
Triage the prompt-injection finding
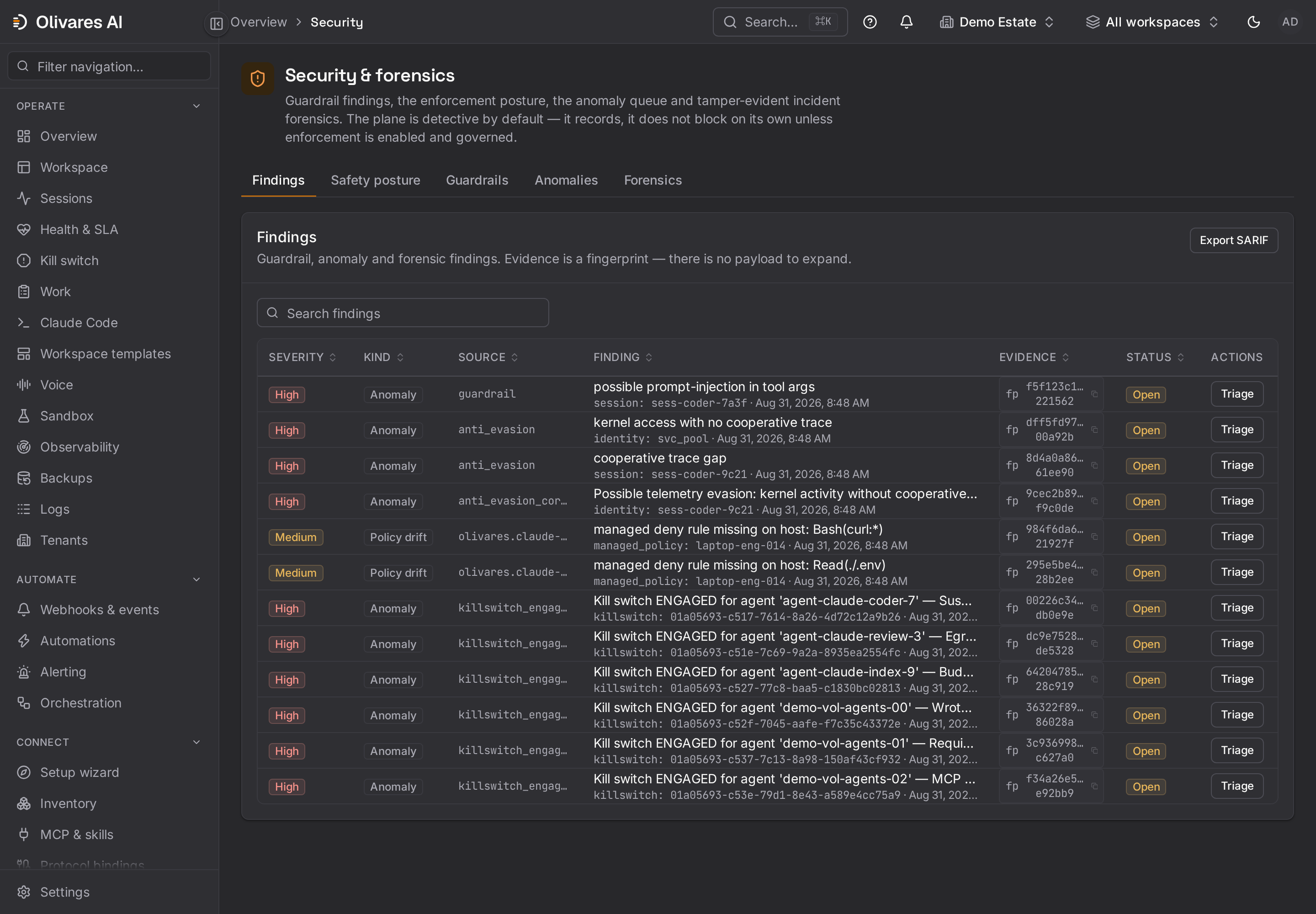[x=1237, y=394]
